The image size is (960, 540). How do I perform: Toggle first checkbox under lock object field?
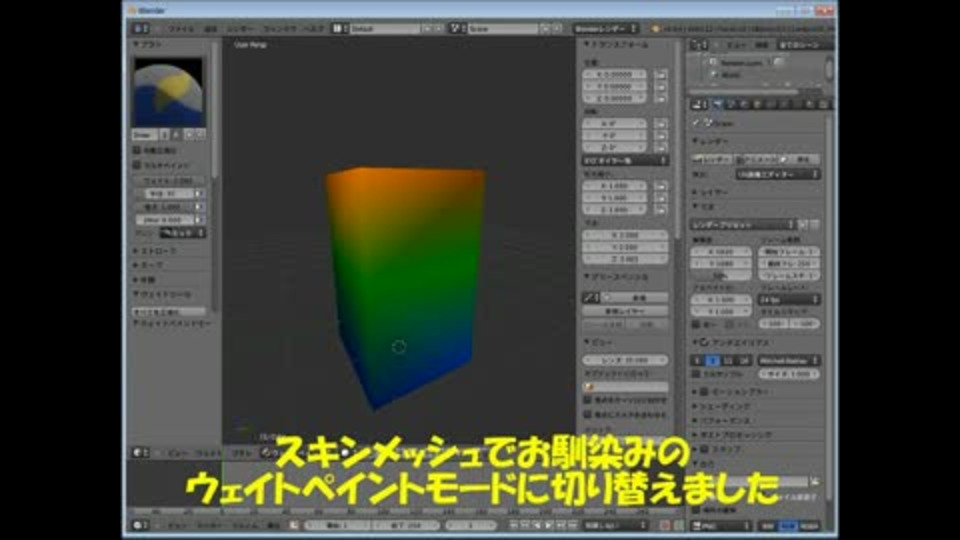[587, 400]
